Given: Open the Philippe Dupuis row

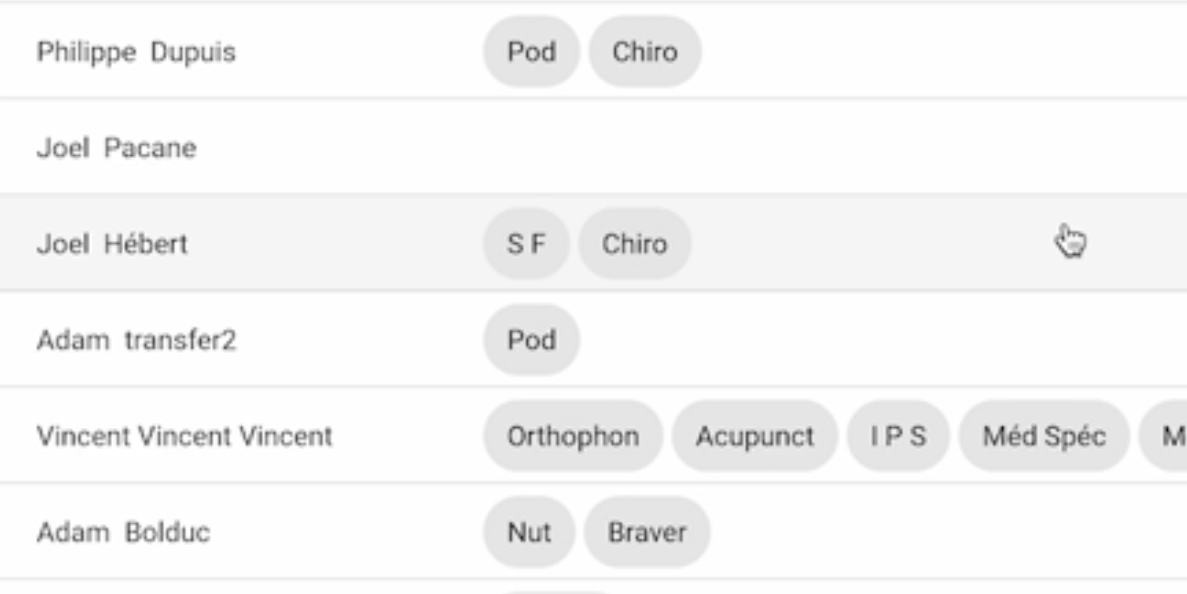Looking at the screenshot, I should coord(594,51).
